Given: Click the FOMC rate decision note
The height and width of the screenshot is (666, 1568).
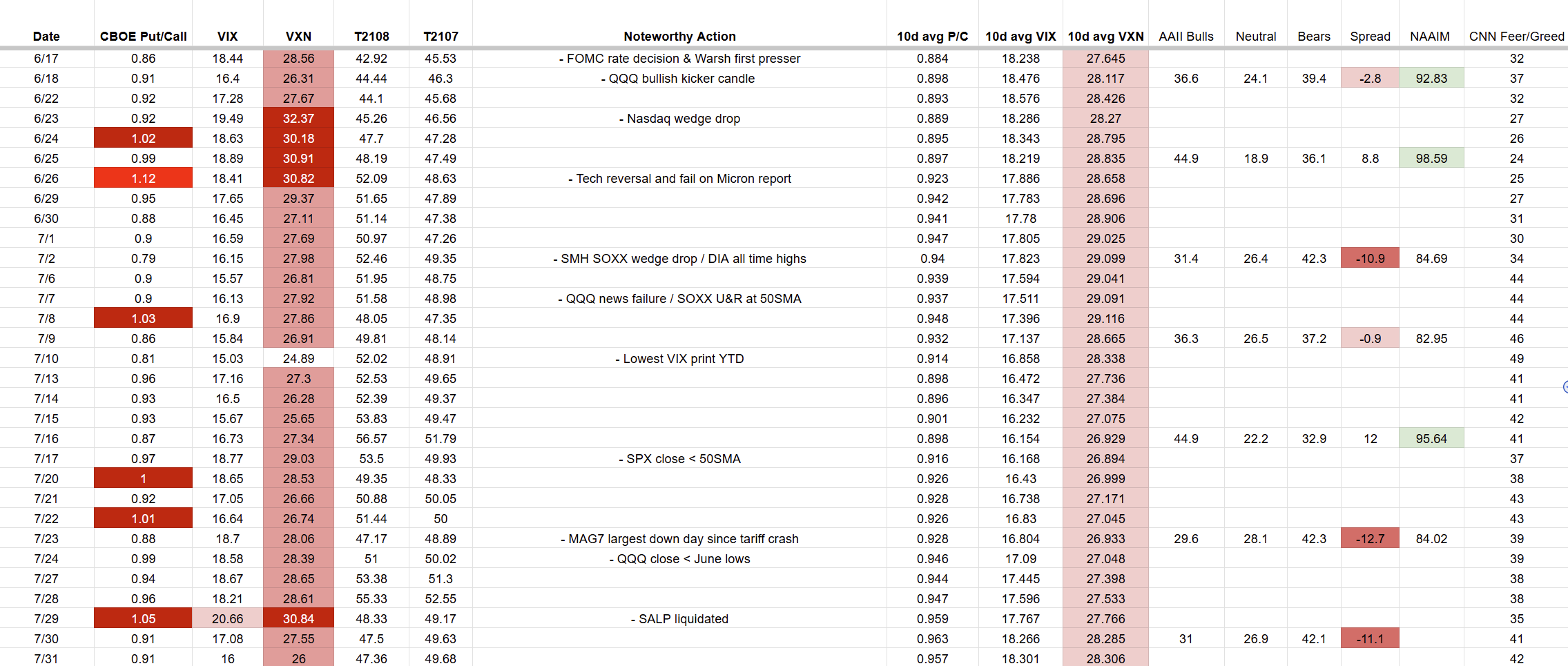Looking at the screenshot, I should pyautogui.click(x=679, y=59).
